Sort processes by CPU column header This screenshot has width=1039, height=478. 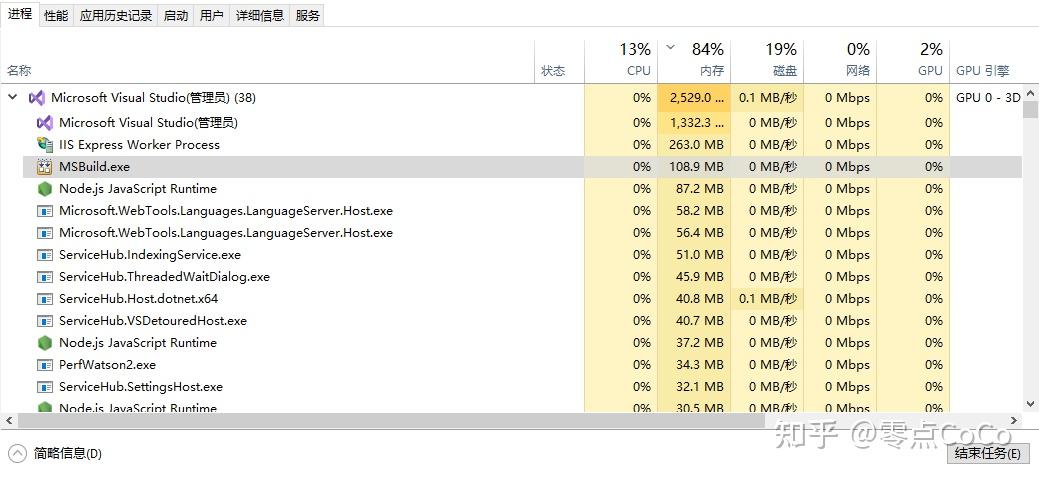pyautogui.click(x=638, y=70)
